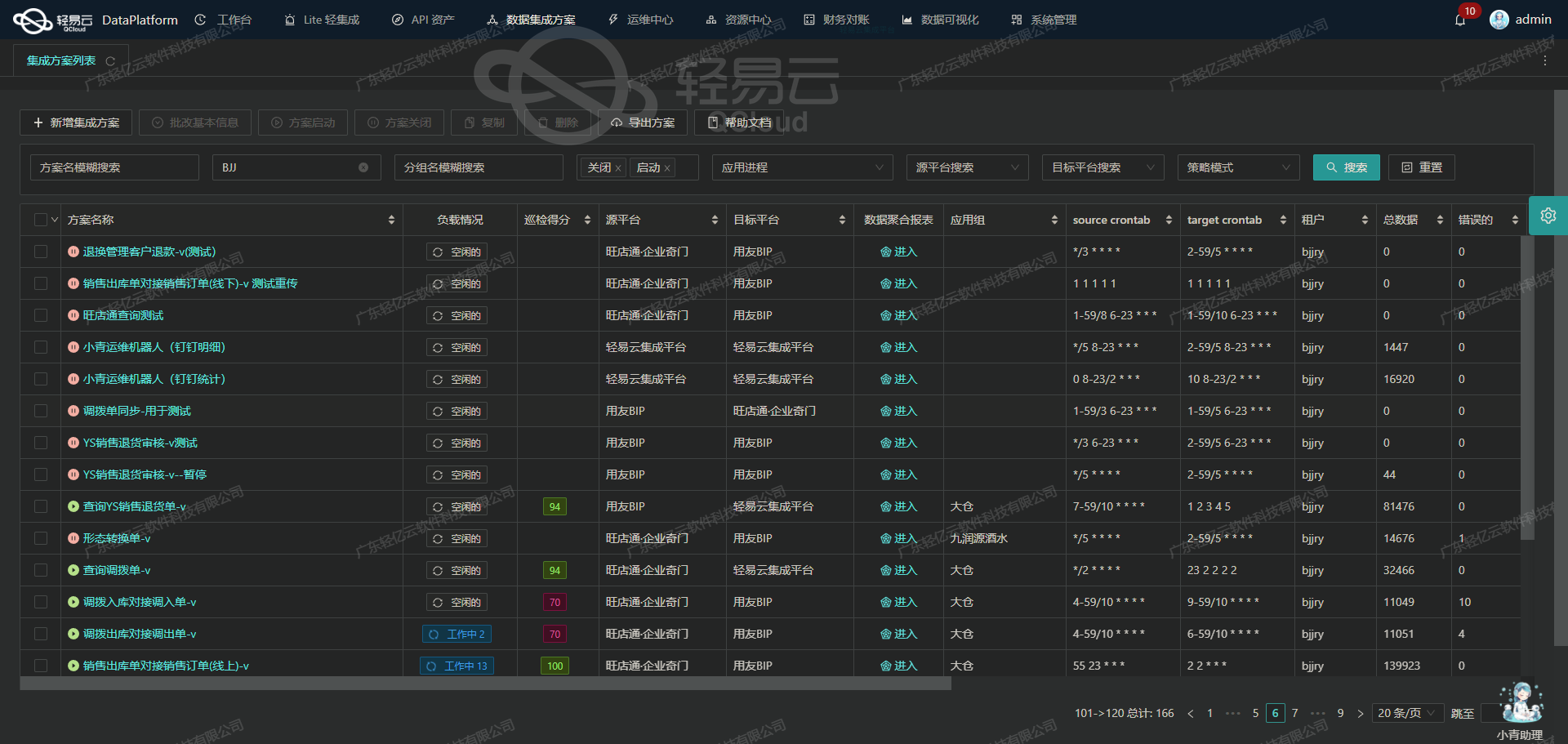Screen dimensions: 1568x744
Task: Open the table settings gear
Action: tap(1548, 216)
